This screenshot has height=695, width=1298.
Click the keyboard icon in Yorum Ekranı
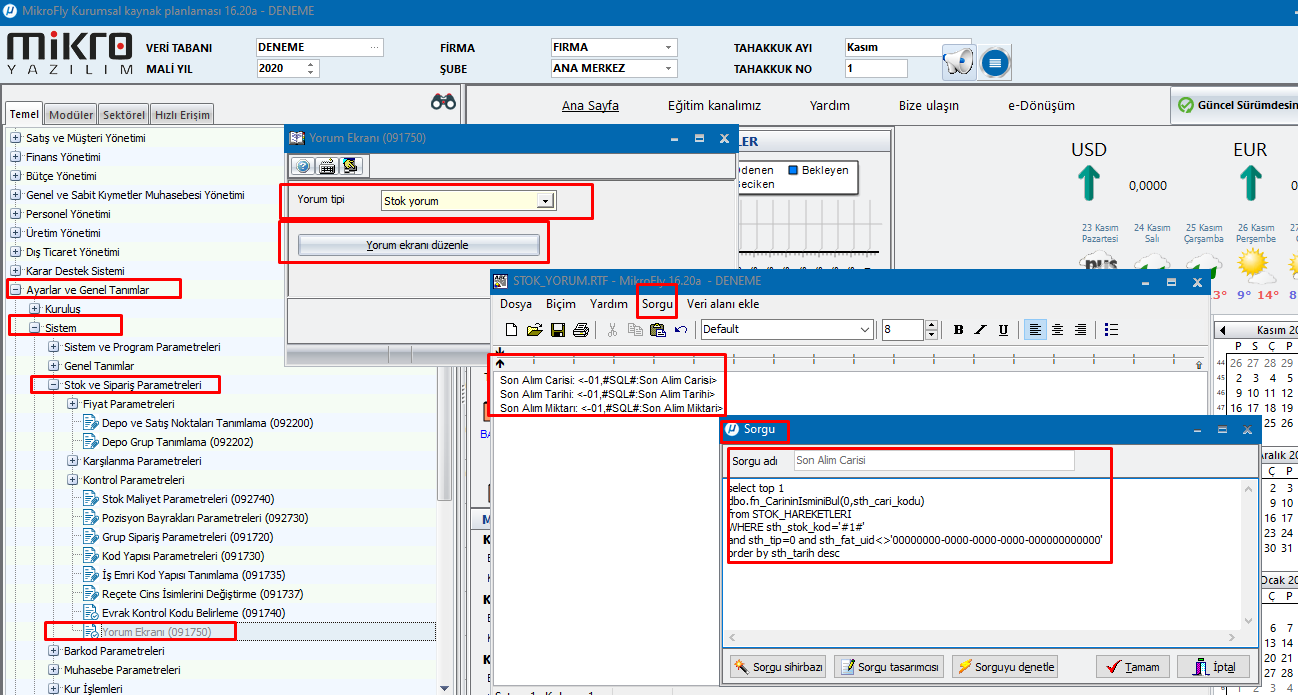pos(326,166)
